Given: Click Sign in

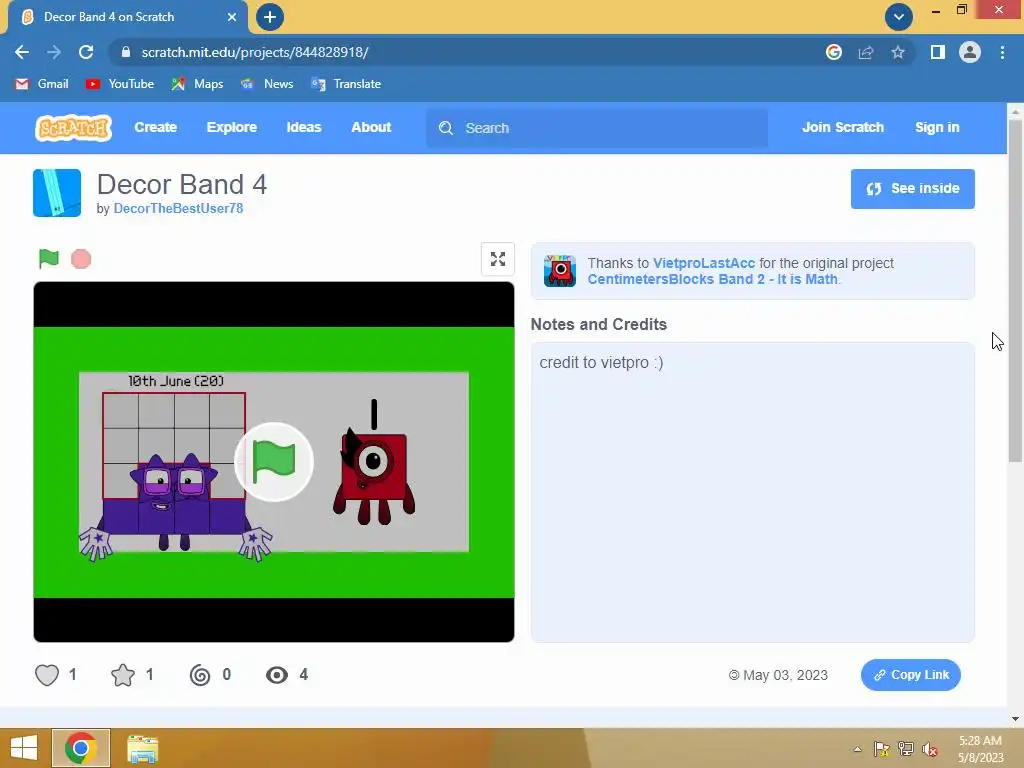Looking at the screenshot, I should tap(937, 127).
